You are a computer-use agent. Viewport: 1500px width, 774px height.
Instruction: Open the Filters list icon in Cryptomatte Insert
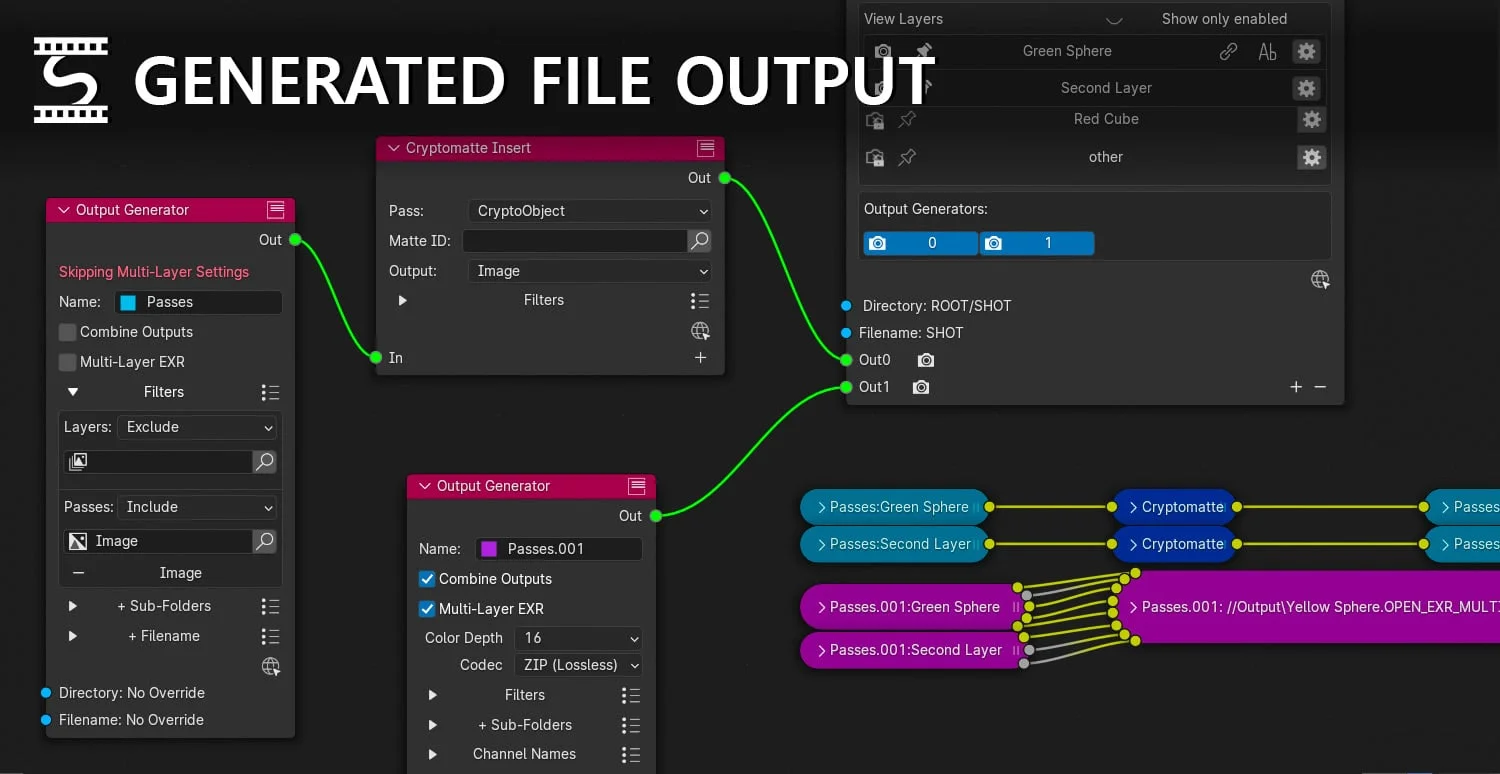pos(699,300)
